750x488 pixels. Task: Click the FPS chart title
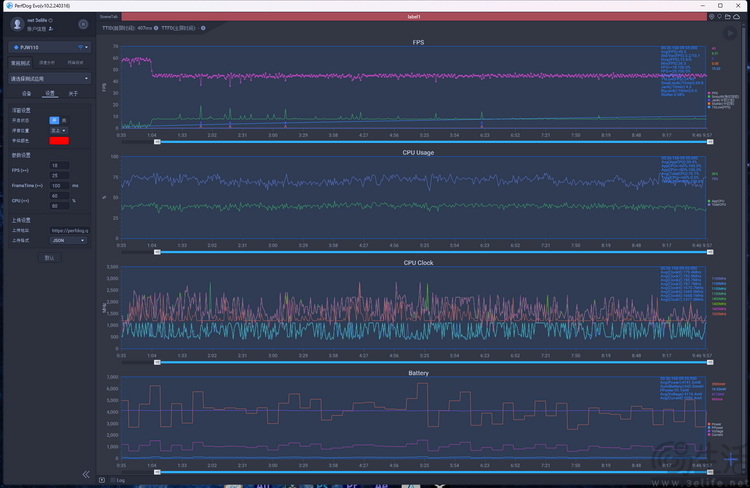(418, 42)
